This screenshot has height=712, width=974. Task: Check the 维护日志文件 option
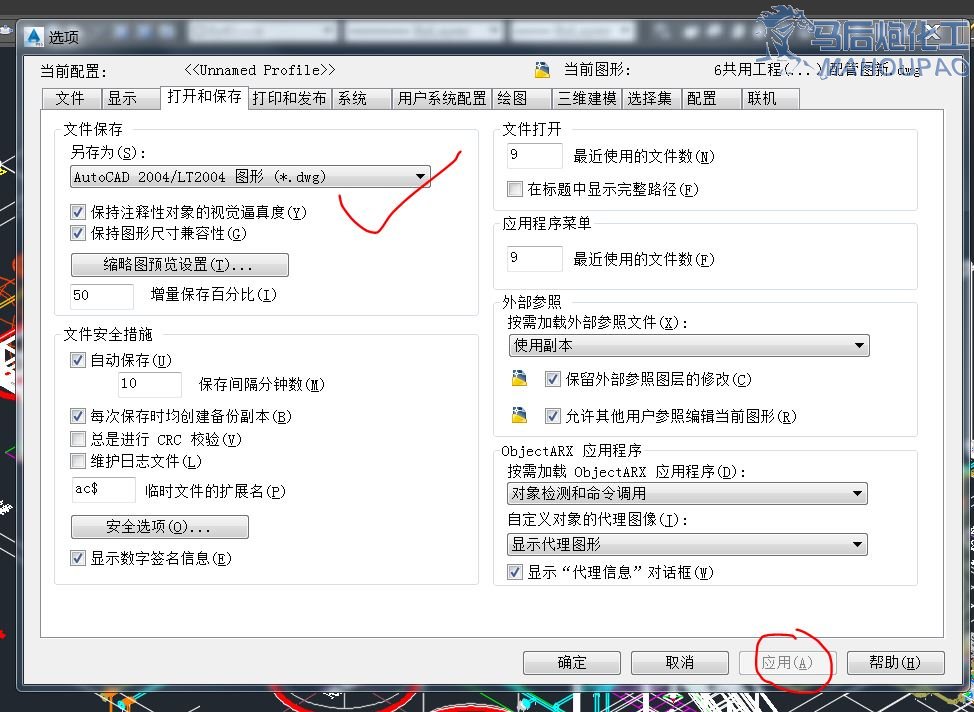tap(78, 461)
